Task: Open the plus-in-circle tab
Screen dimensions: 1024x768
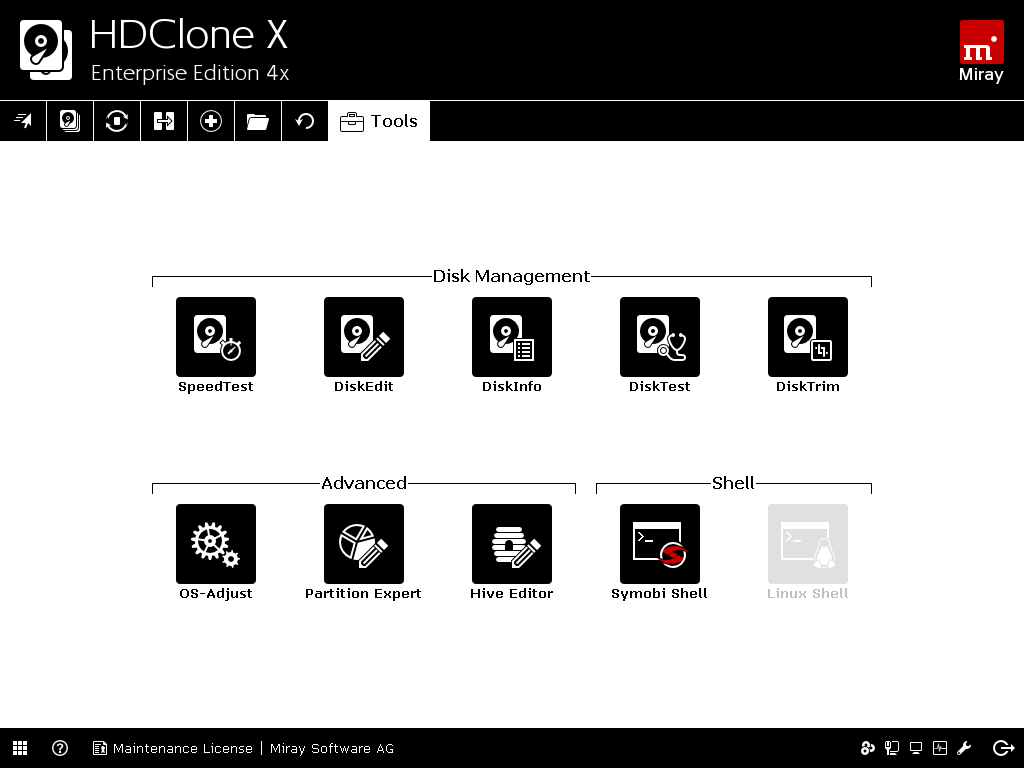Action: tap(211, 121)
